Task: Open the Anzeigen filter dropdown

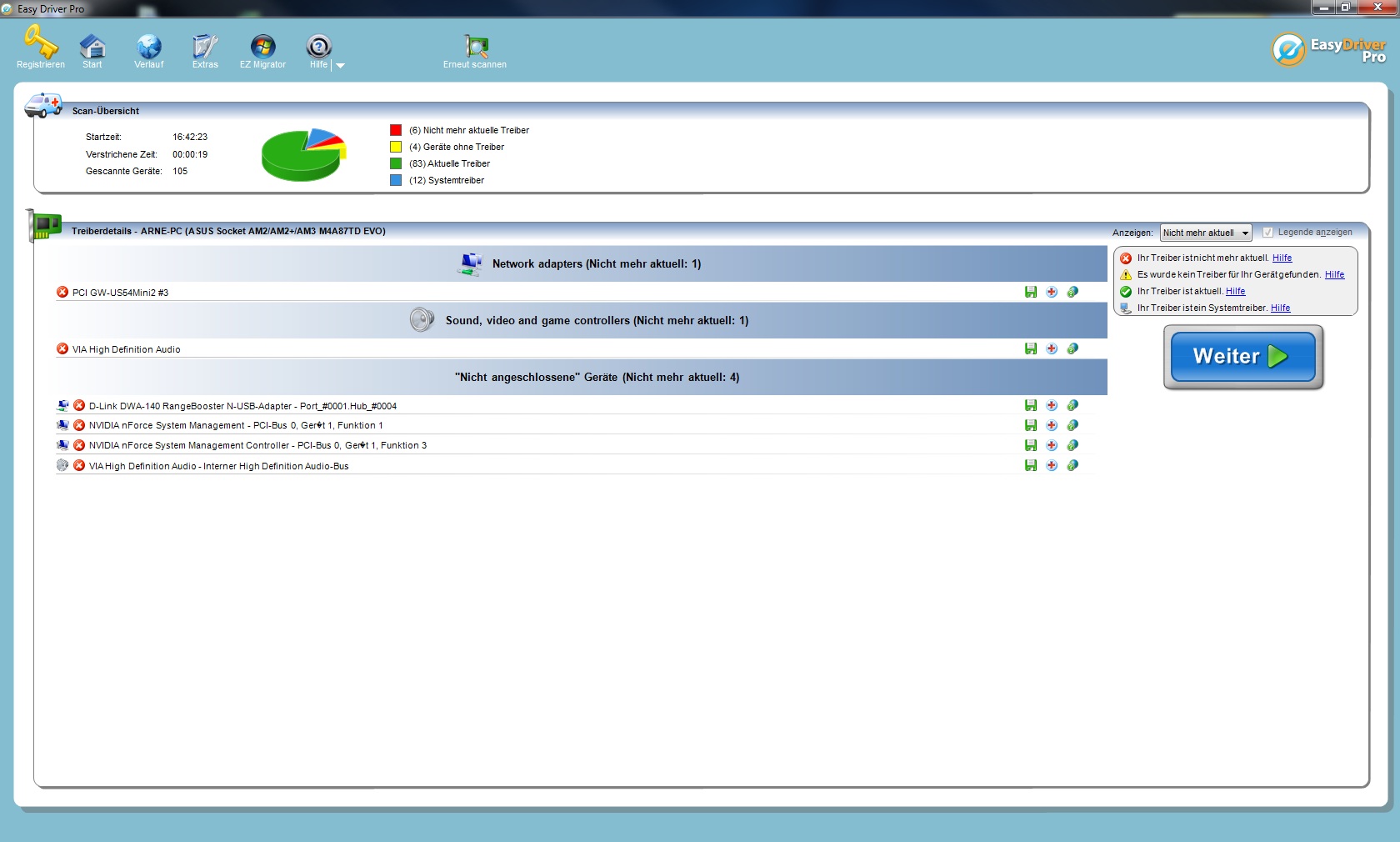Action: point(1206,233)
